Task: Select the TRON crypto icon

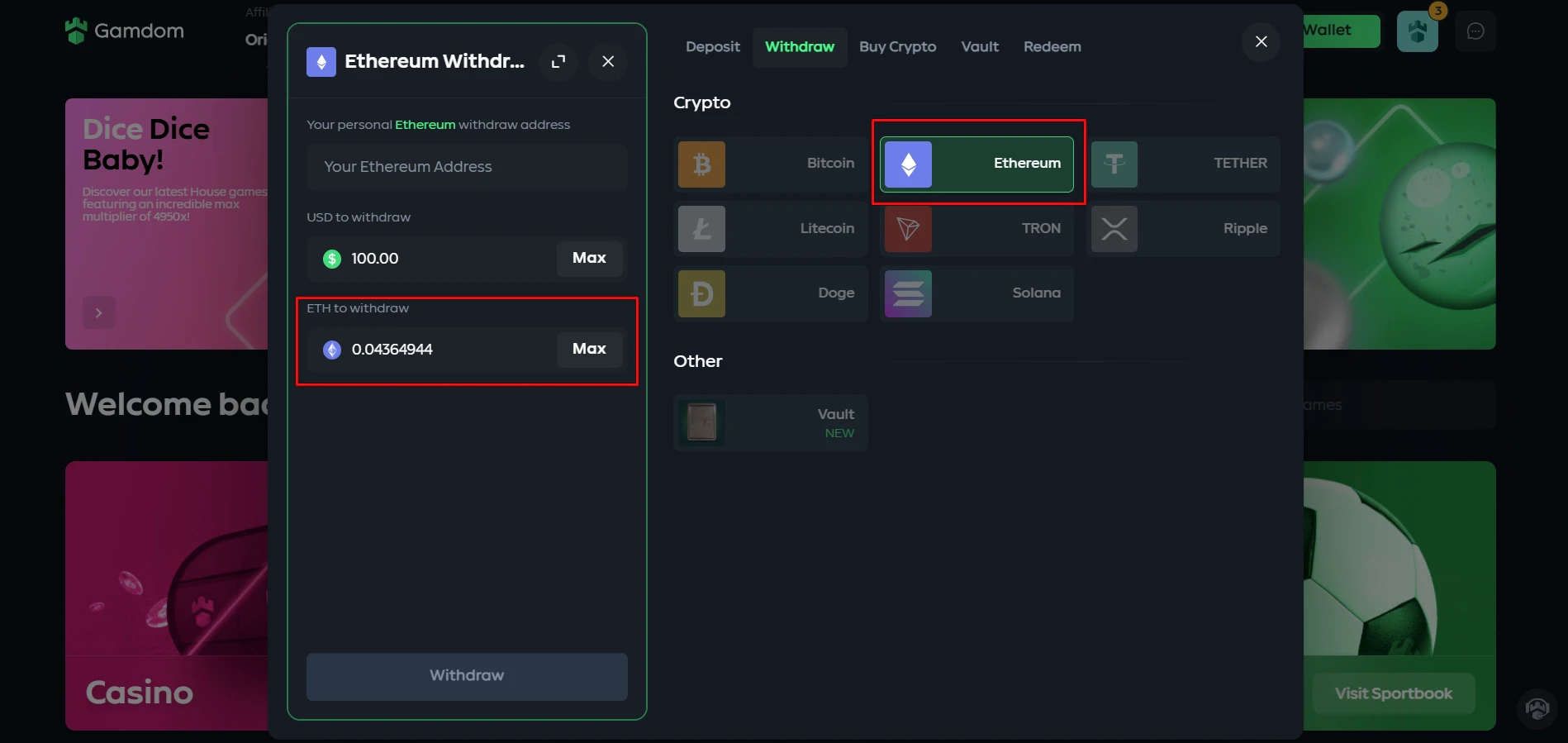Action: click(x=908, y=229)
